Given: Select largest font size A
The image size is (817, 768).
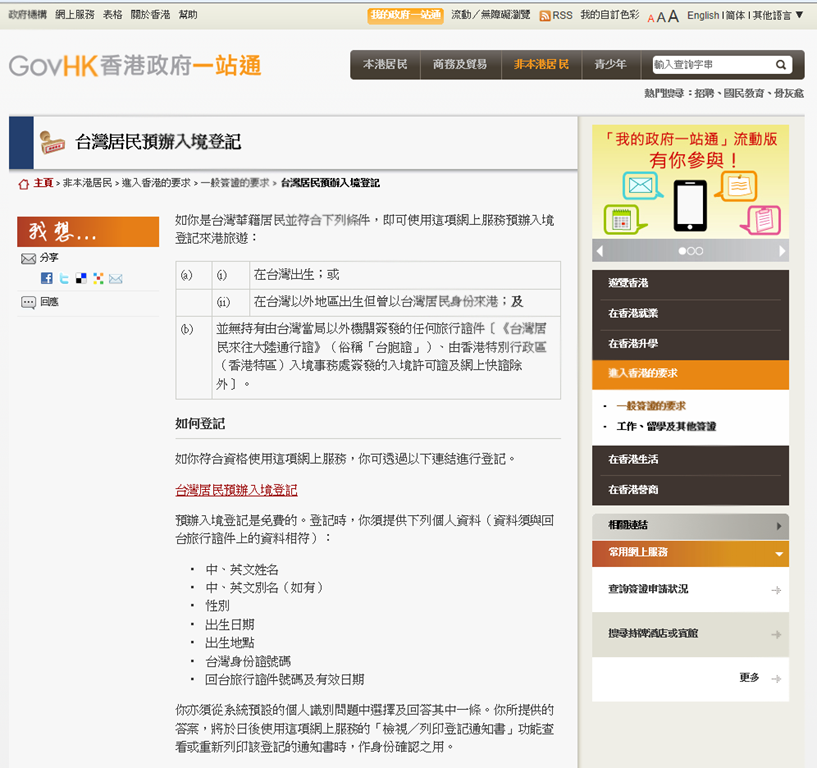Looking at the screenshot, I should pos(673,16).
